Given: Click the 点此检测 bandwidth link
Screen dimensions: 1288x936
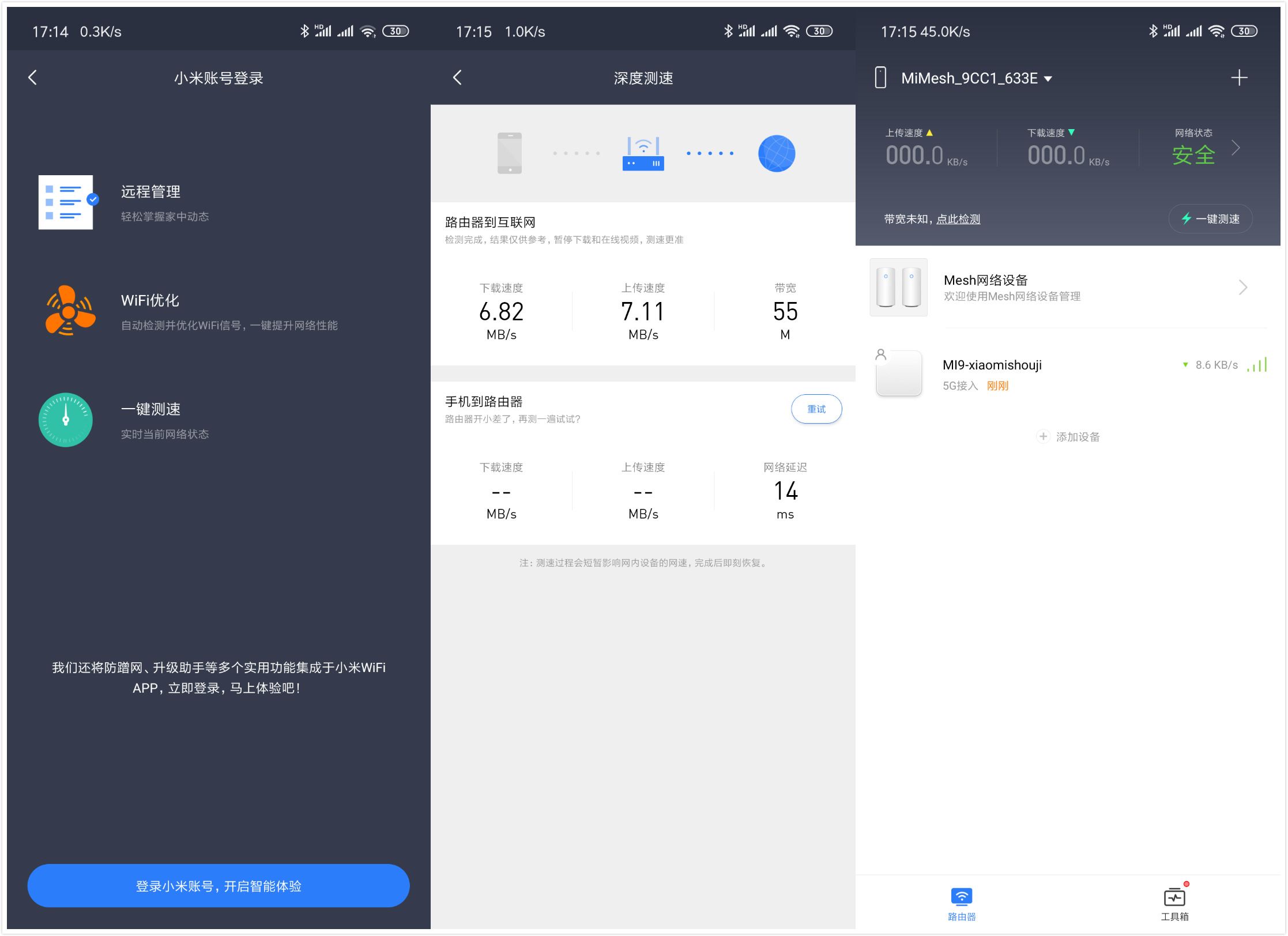Looking at the screenshot, I should (x=958, y=219).
